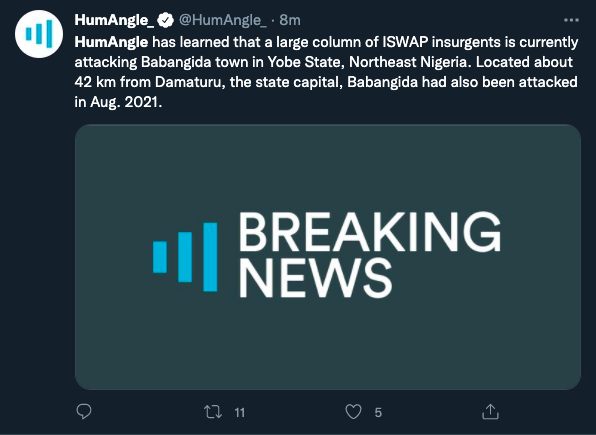
Task: Open the HumAngle_ display name link
Action: click(x=114, y=20)
